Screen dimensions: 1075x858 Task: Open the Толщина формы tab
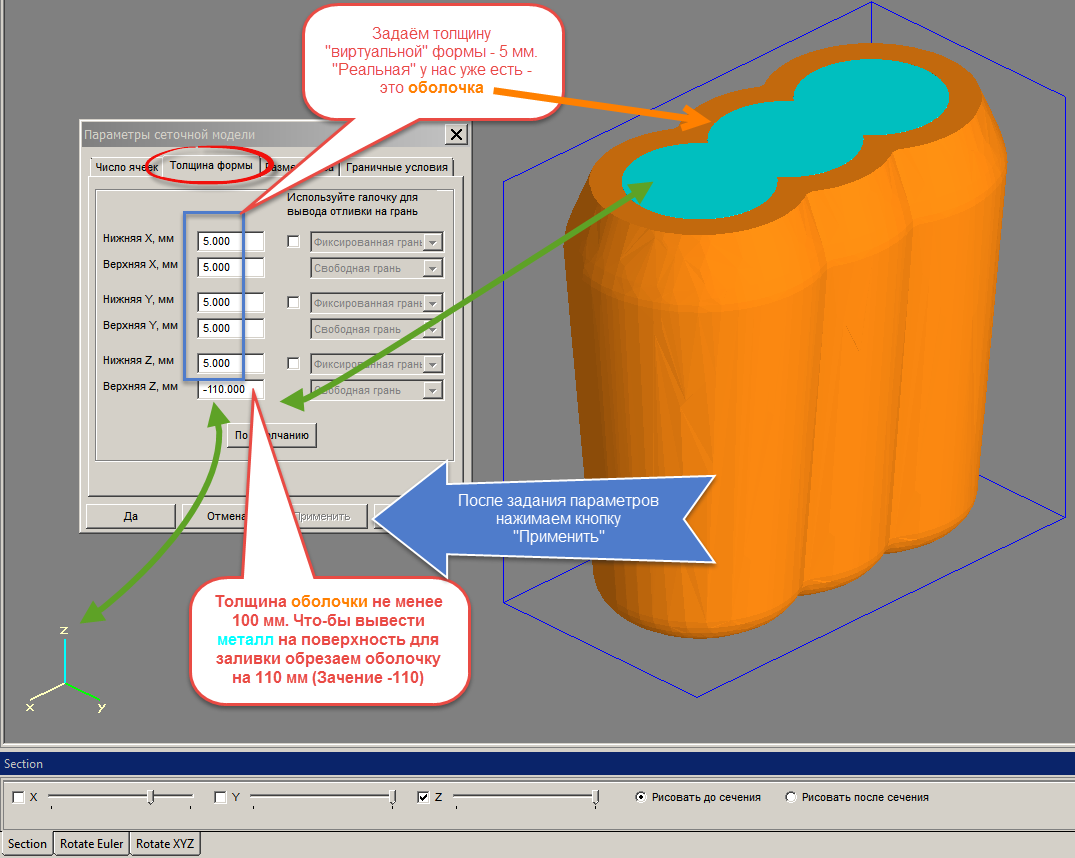(211, 165)
